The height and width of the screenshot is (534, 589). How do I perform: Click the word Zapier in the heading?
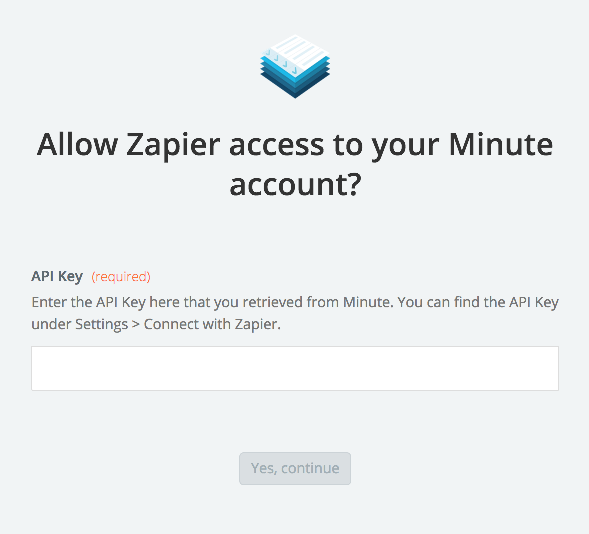pyautogui.click(x=173, y=145)
